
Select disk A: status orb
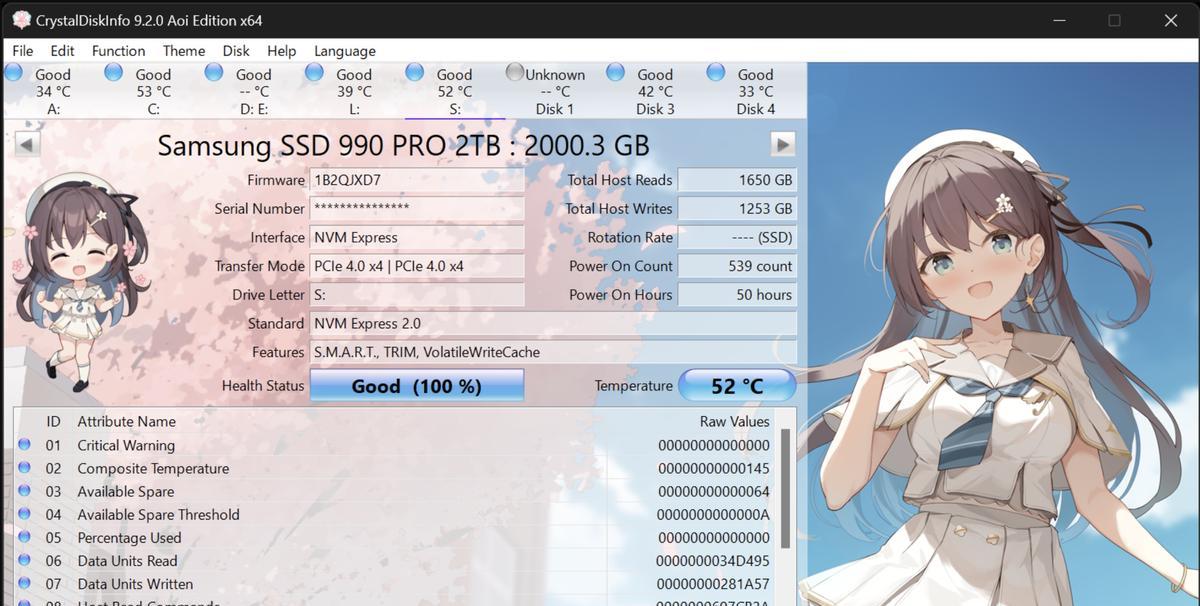tap(13, 72)
